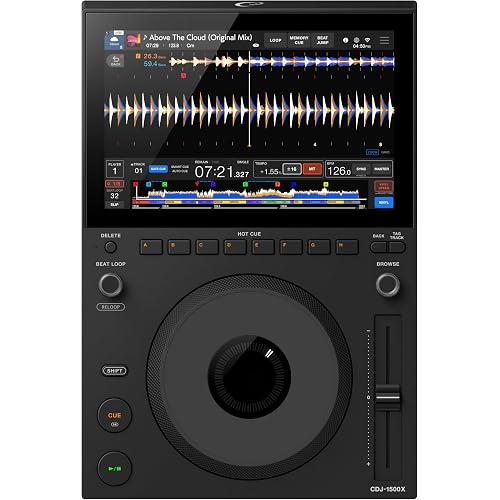
Task: Tap the Wi-Fi status icon
Action: pos(367,40)
